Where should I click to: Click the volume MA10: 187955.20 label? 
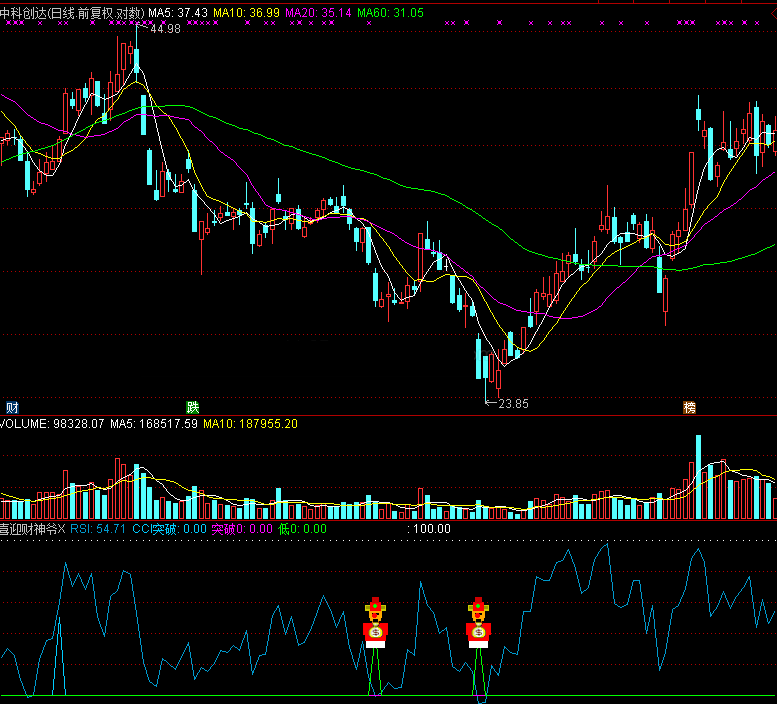(250, 424)
